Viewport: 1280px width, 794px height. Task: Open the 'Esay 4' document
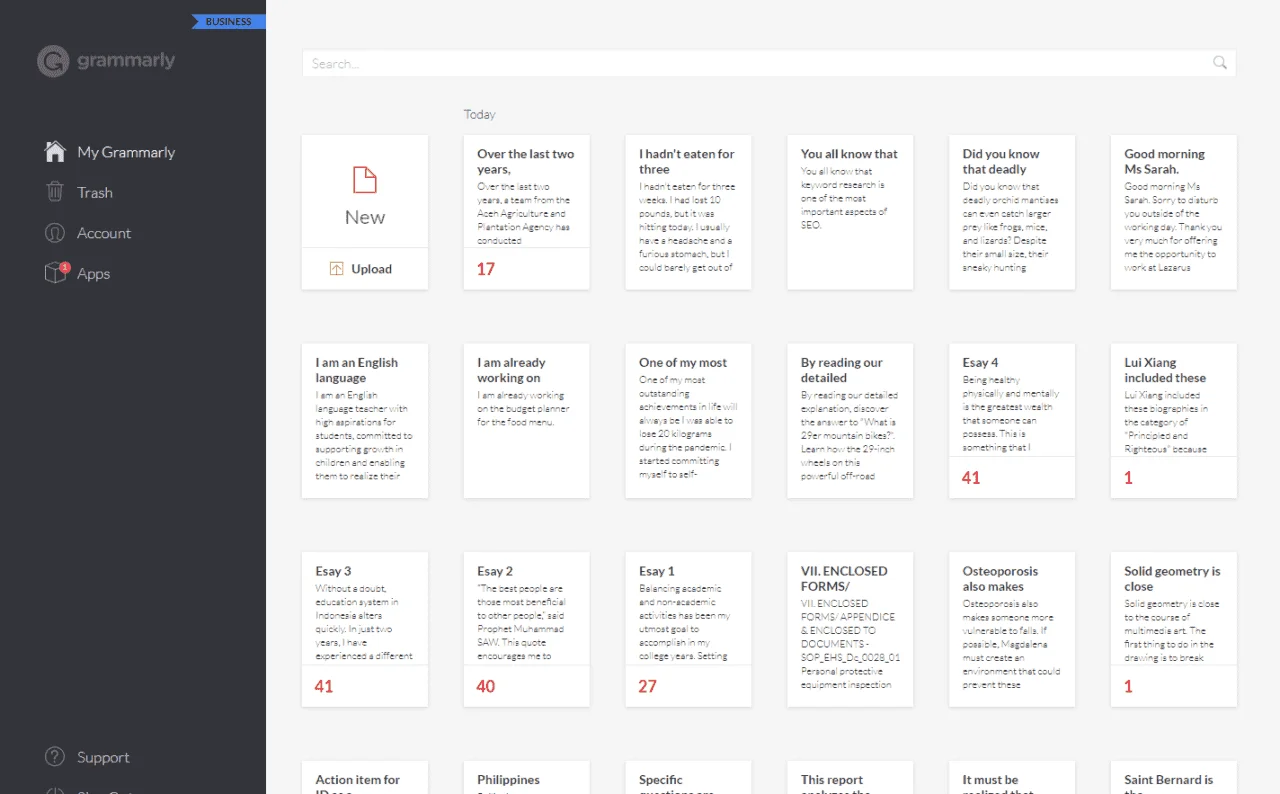1013,421
